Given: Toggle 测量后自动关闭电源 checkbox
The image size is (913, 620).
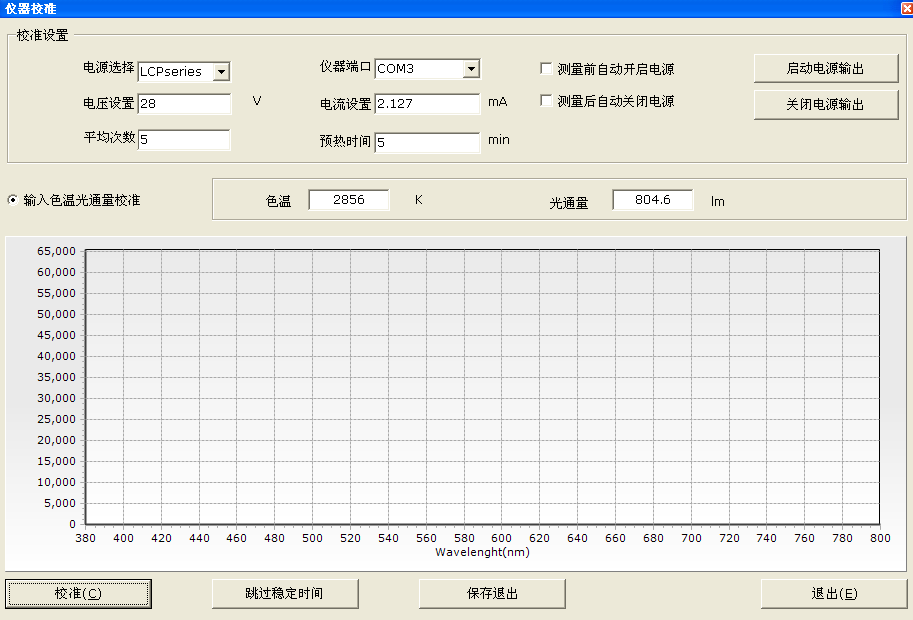Looking at the screenshot, I should point(546,101).
